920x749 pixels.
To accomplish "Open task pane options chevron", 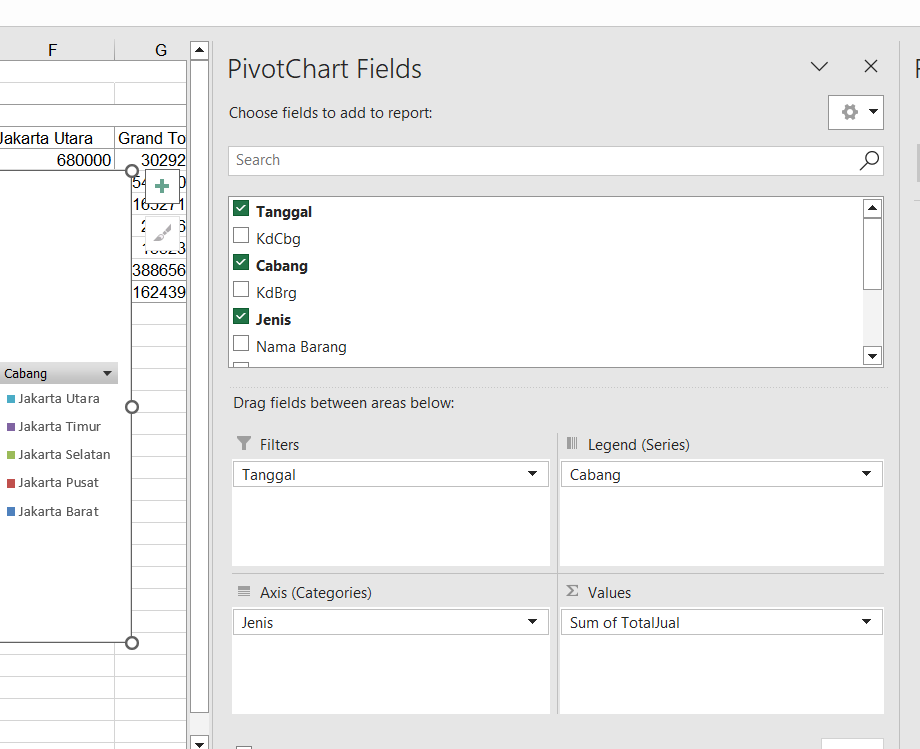I will pyautogui.click(x=819, y=67).
